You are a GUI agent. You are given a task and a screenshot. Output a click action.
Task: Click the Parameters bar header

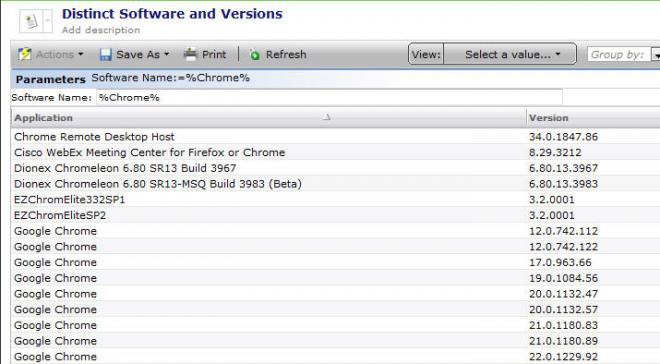tap(51, 79)
